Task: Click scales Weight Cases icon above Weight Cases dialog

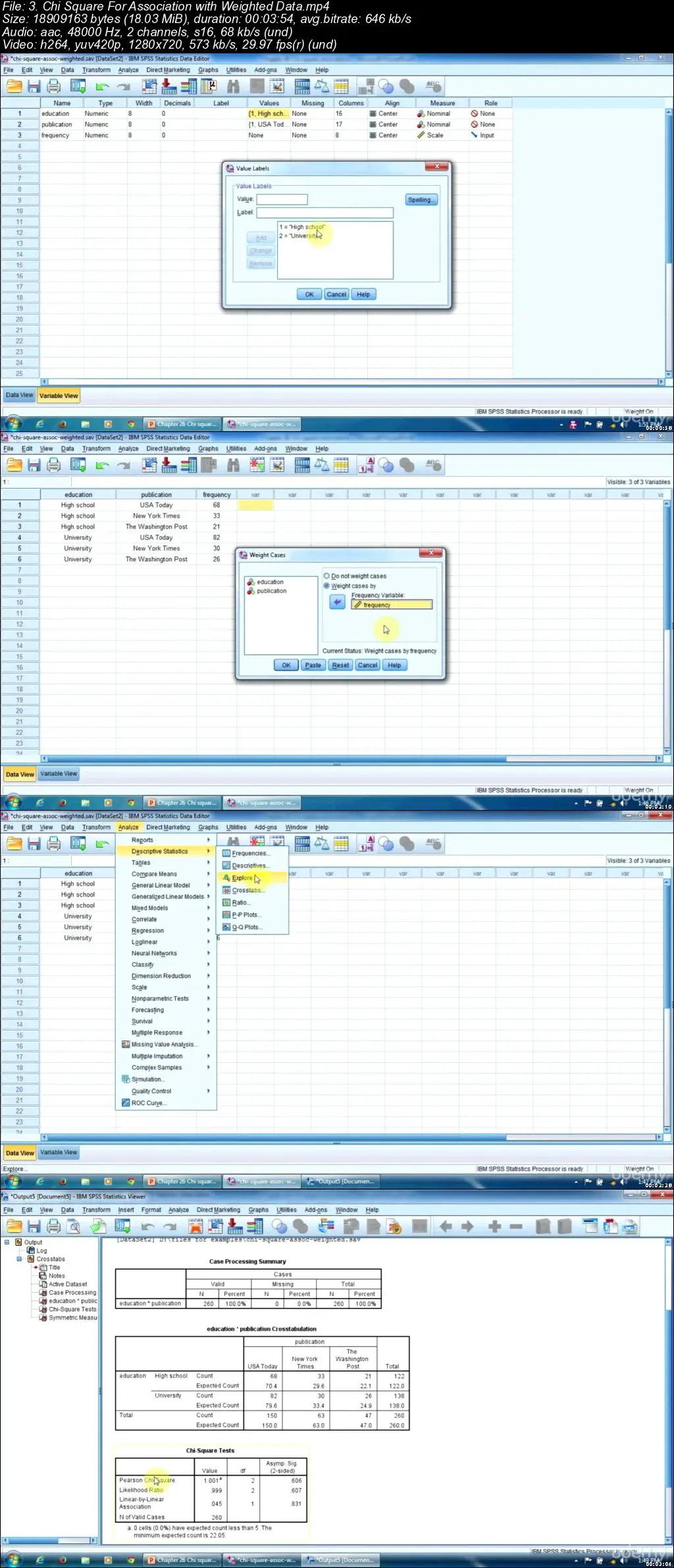Action: 321,466
